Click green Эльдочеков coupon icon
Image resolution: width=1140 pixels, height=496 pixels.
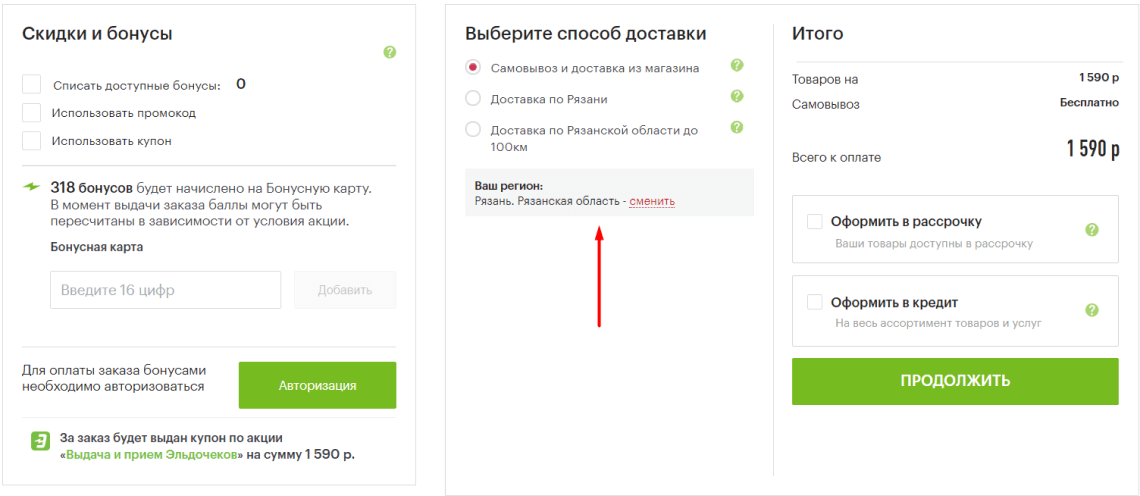point(39,441)
